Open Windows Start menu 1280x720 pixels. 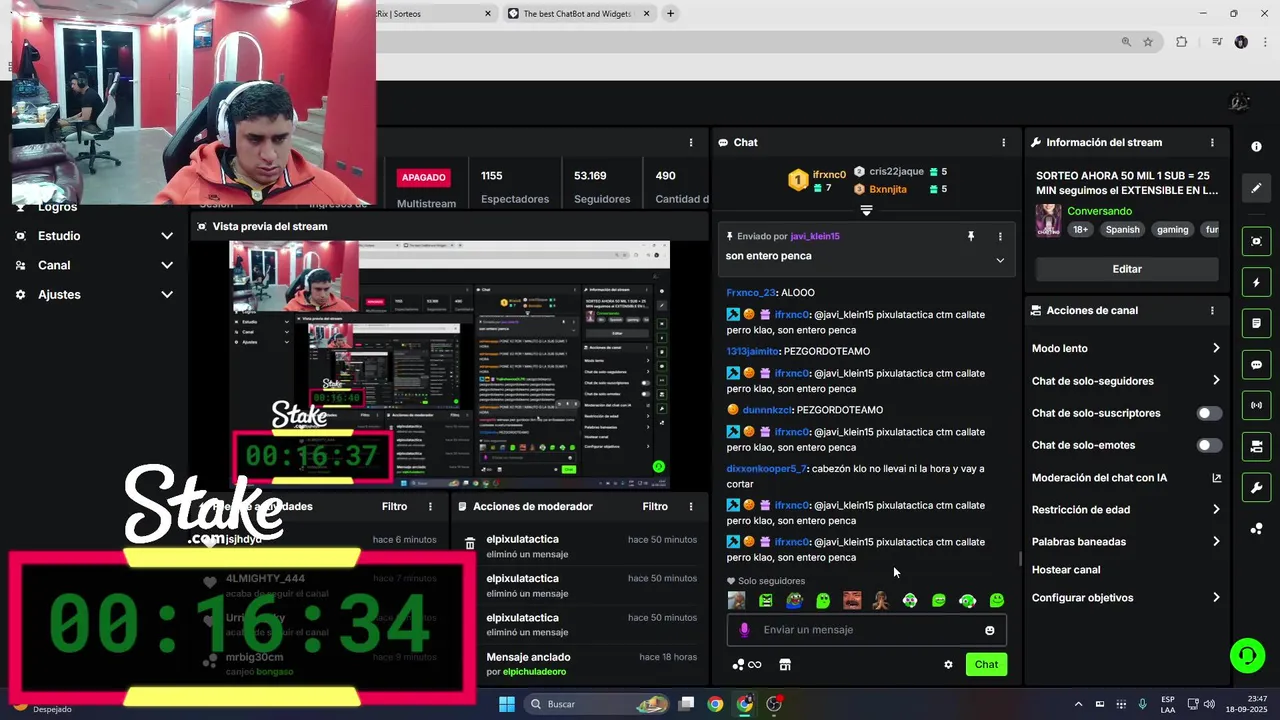507,704
